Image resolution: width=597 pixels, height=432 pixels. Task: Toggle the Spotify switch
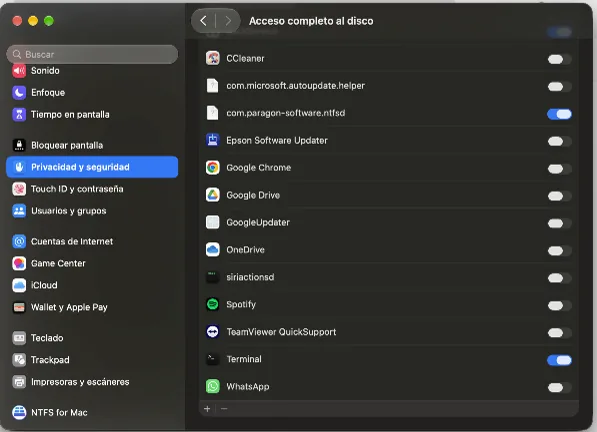click(x=559, y=305)
